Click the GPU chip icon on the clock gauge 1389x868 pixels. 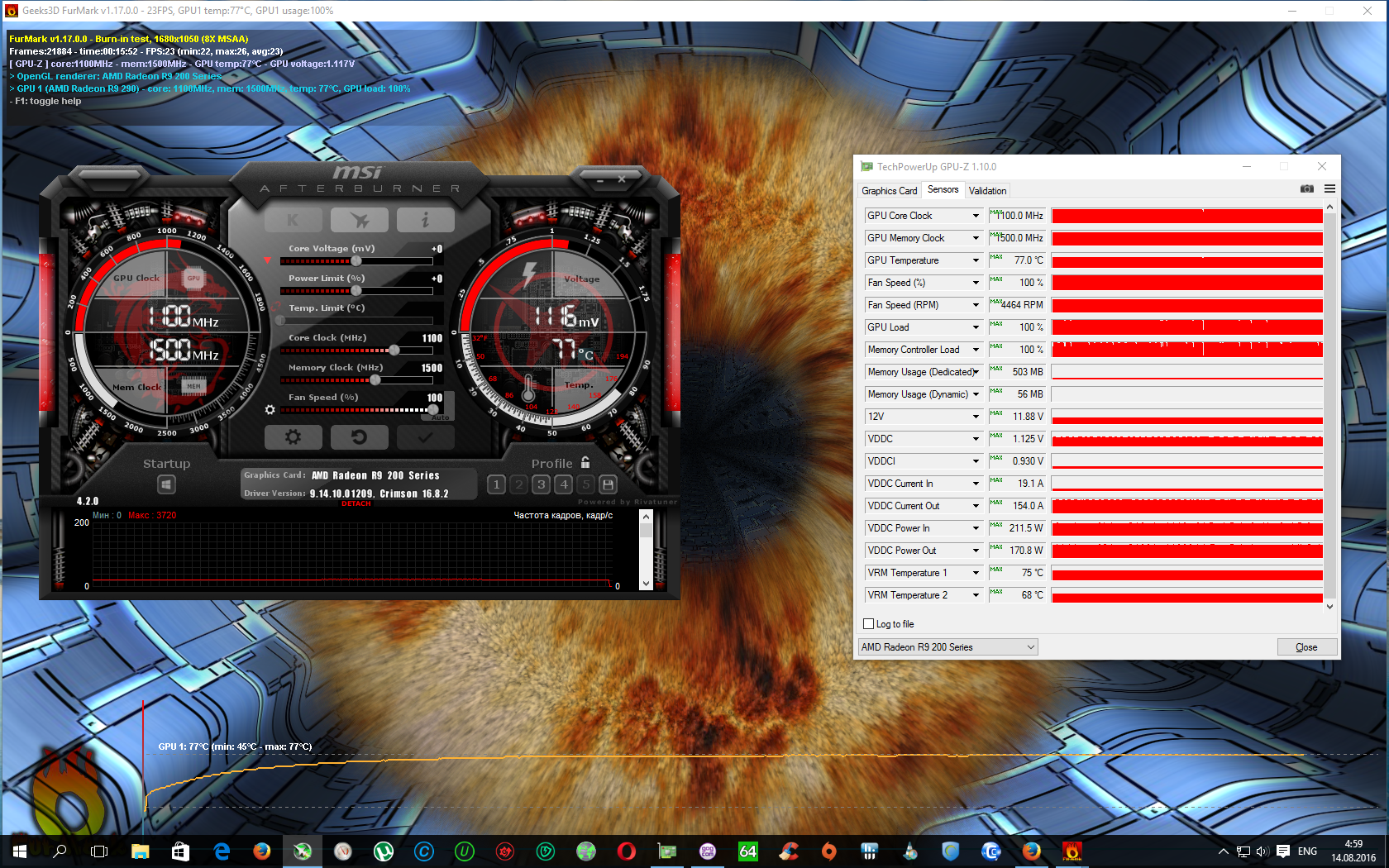pos(193,278)
